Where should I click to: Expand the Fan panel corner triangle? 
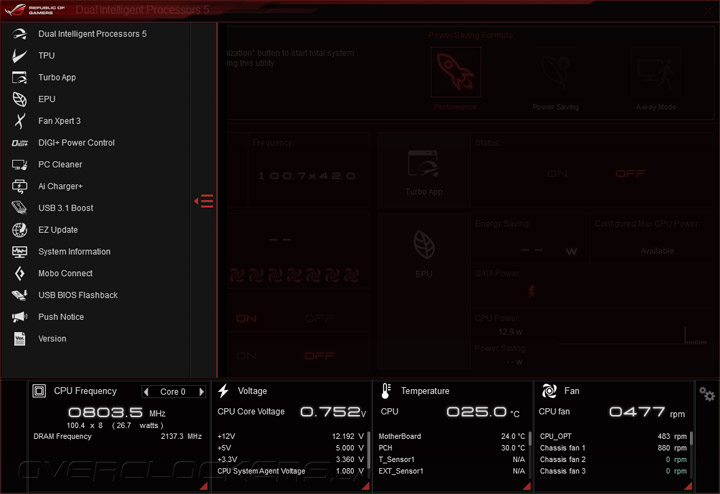point(688,486)
